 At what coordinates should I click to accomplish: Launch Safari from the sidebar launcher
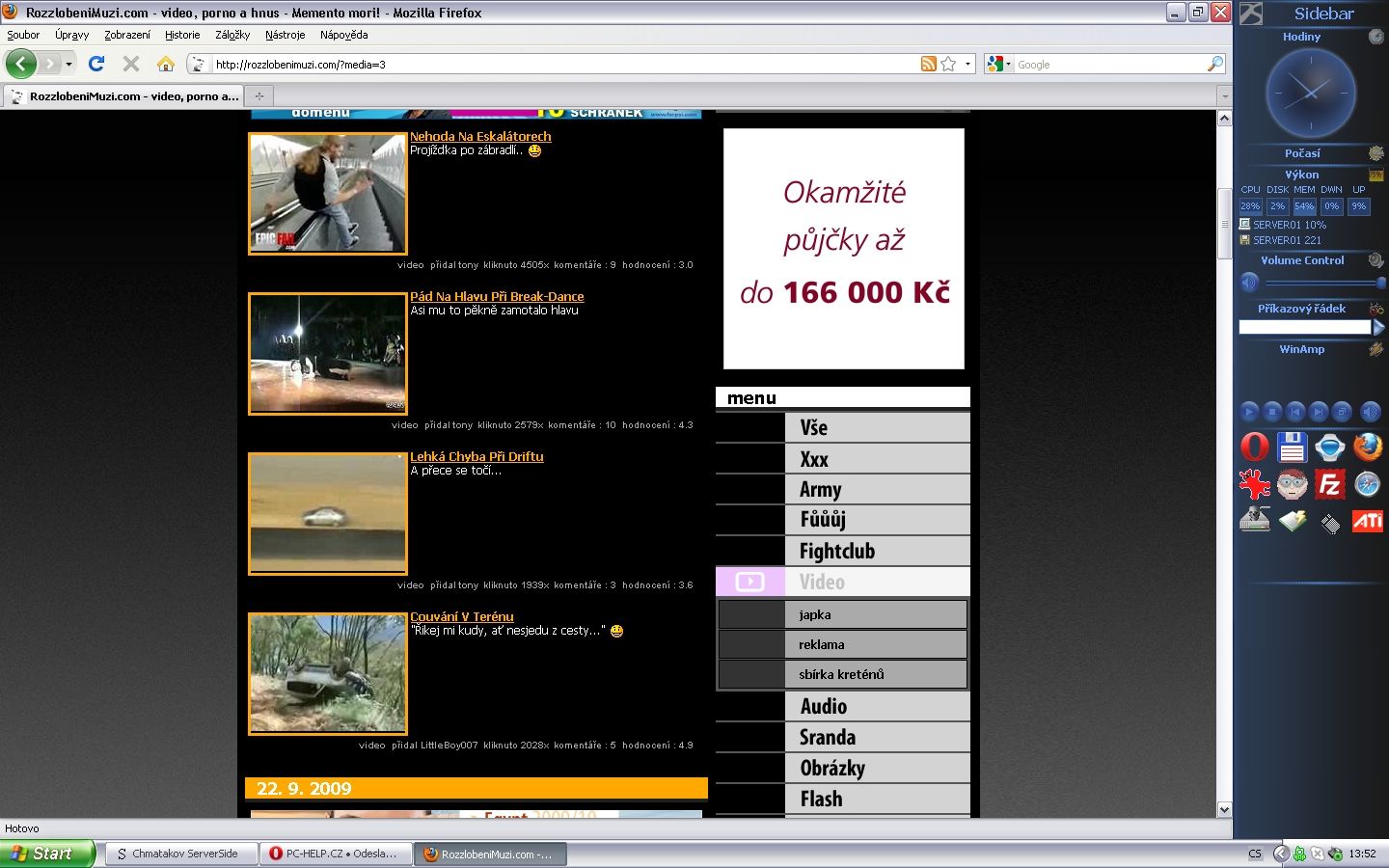1367,484
